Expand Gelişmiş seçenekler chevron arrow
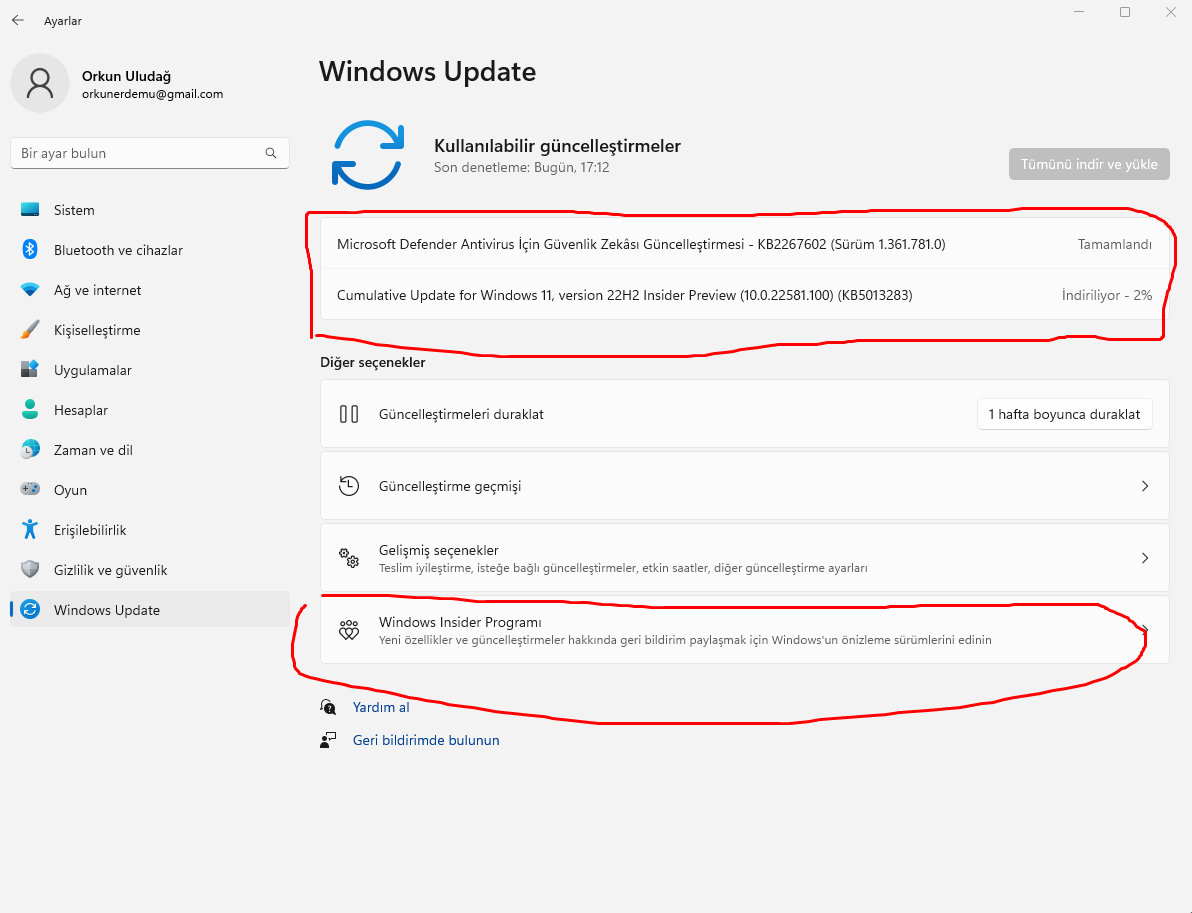 tap(1145, 558)
